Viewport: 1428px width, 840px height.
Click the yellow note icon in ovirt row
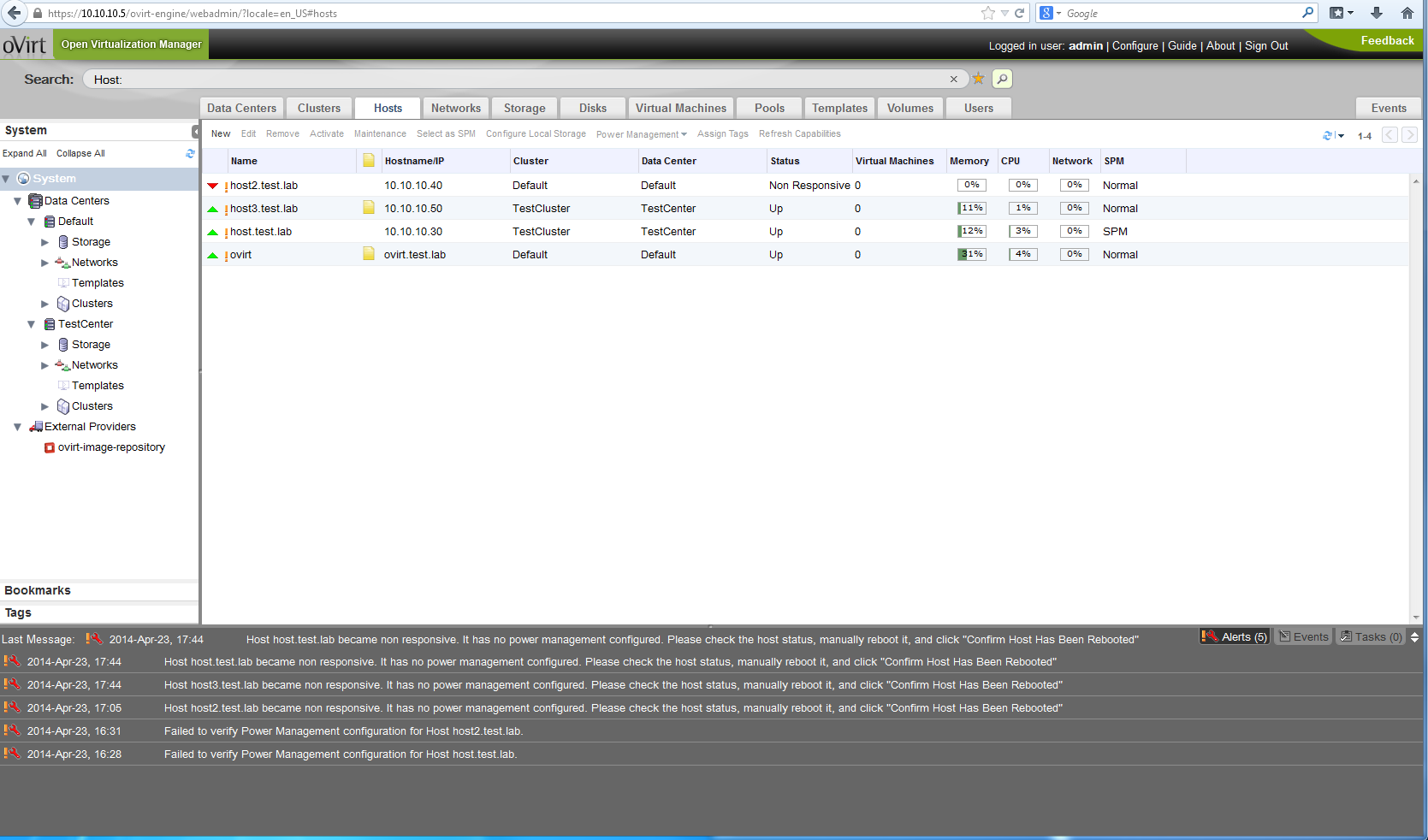coord(369,253)
